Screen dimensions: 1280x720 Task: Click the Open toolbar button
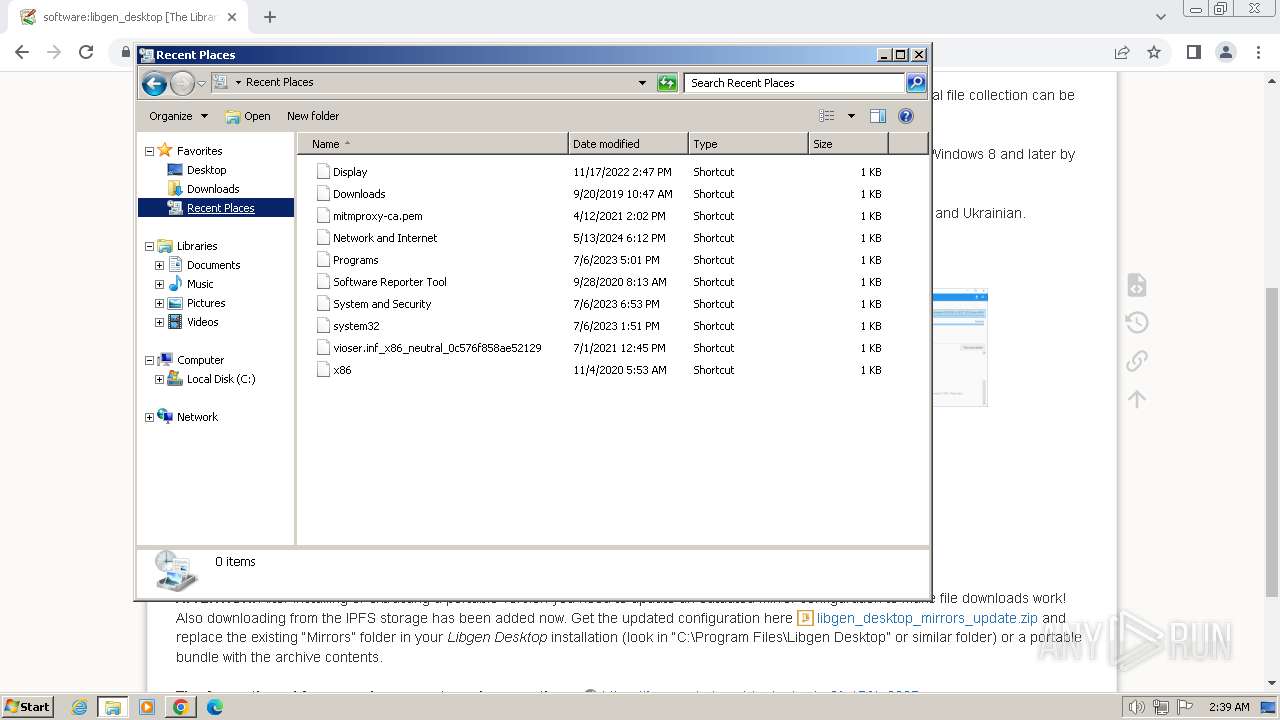(248, 116)
